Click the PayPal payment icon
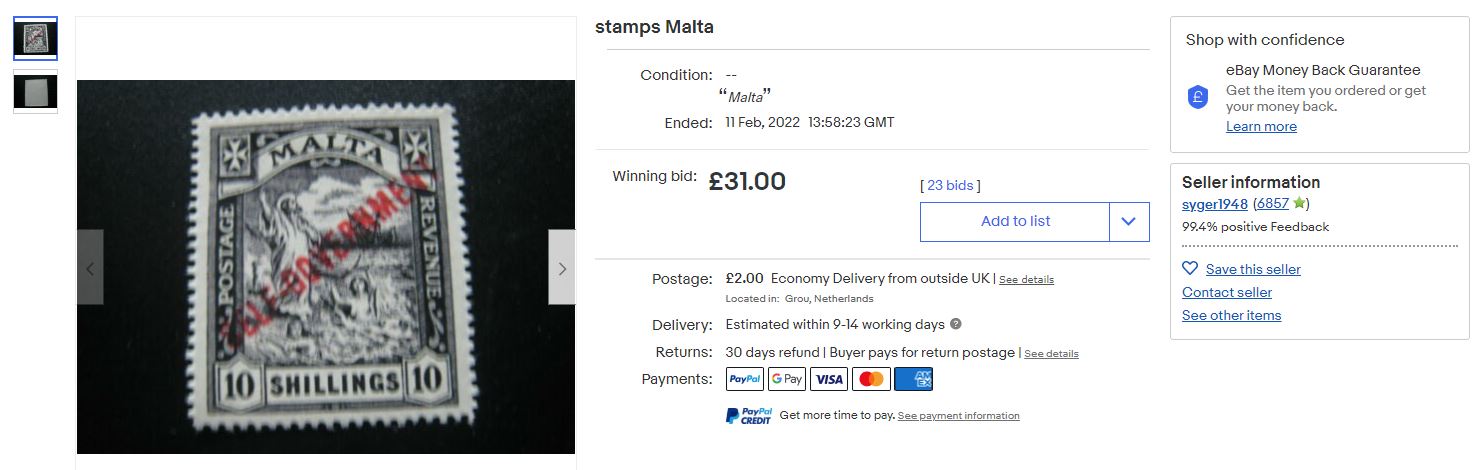This screenshot has height=470, width=1481. coord(745,379)
